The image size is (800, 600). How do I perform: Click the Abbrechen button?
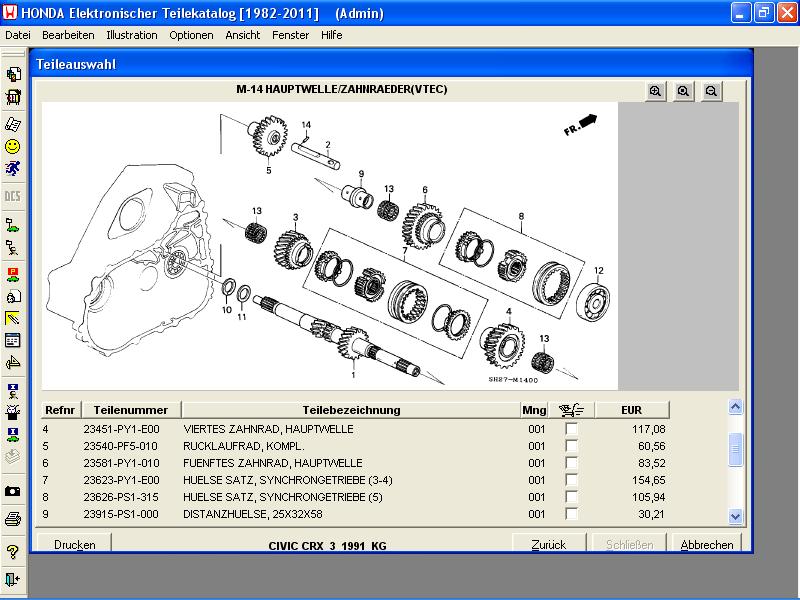(707, 545)
